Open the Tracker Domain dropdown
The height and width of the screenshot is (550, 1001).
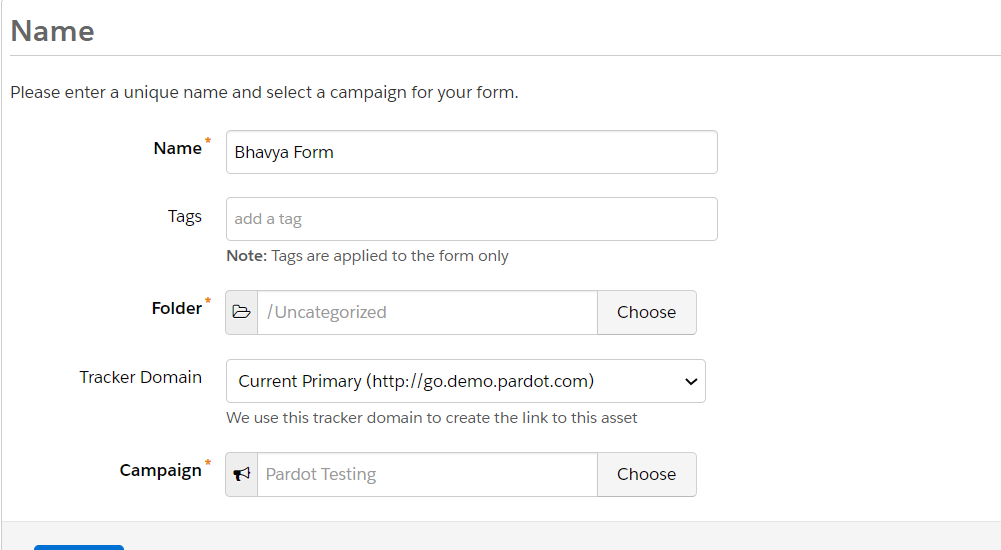(x=465, y=381)
